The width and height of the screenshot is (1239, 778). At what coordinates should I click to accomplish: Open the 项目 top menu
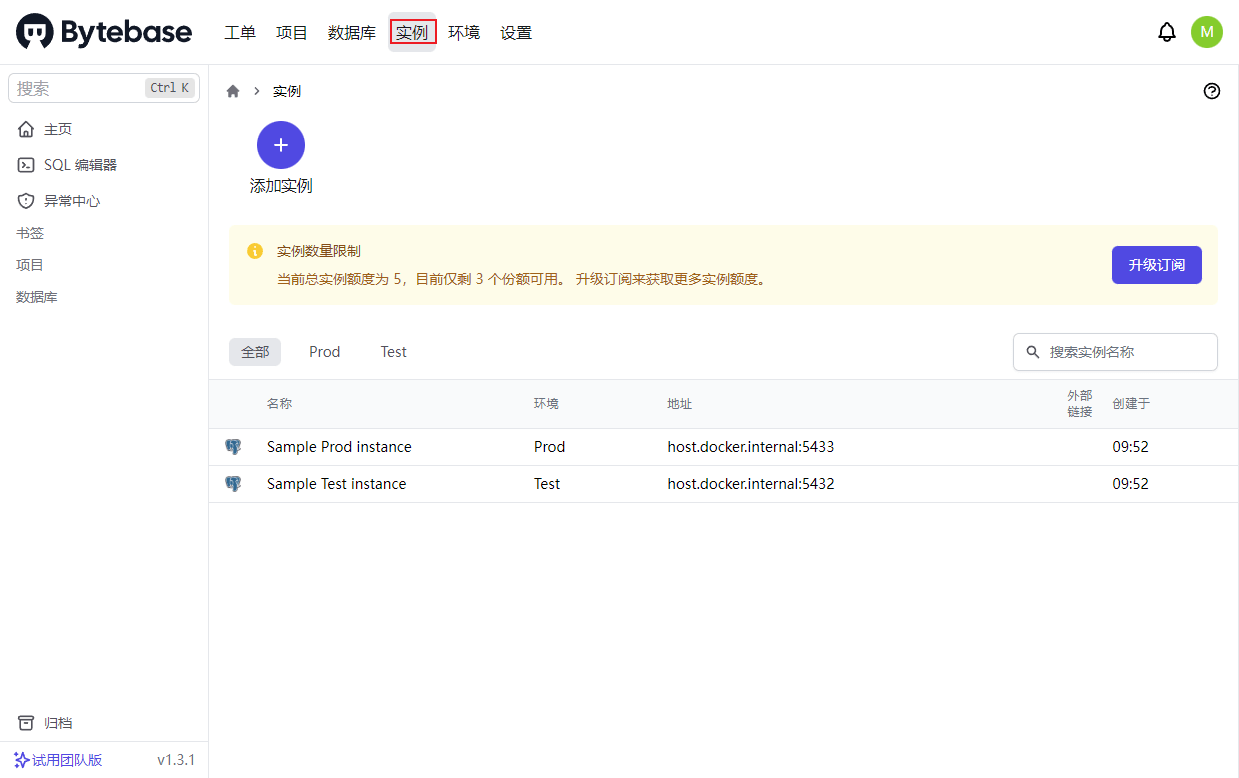(x=292, y=32)
